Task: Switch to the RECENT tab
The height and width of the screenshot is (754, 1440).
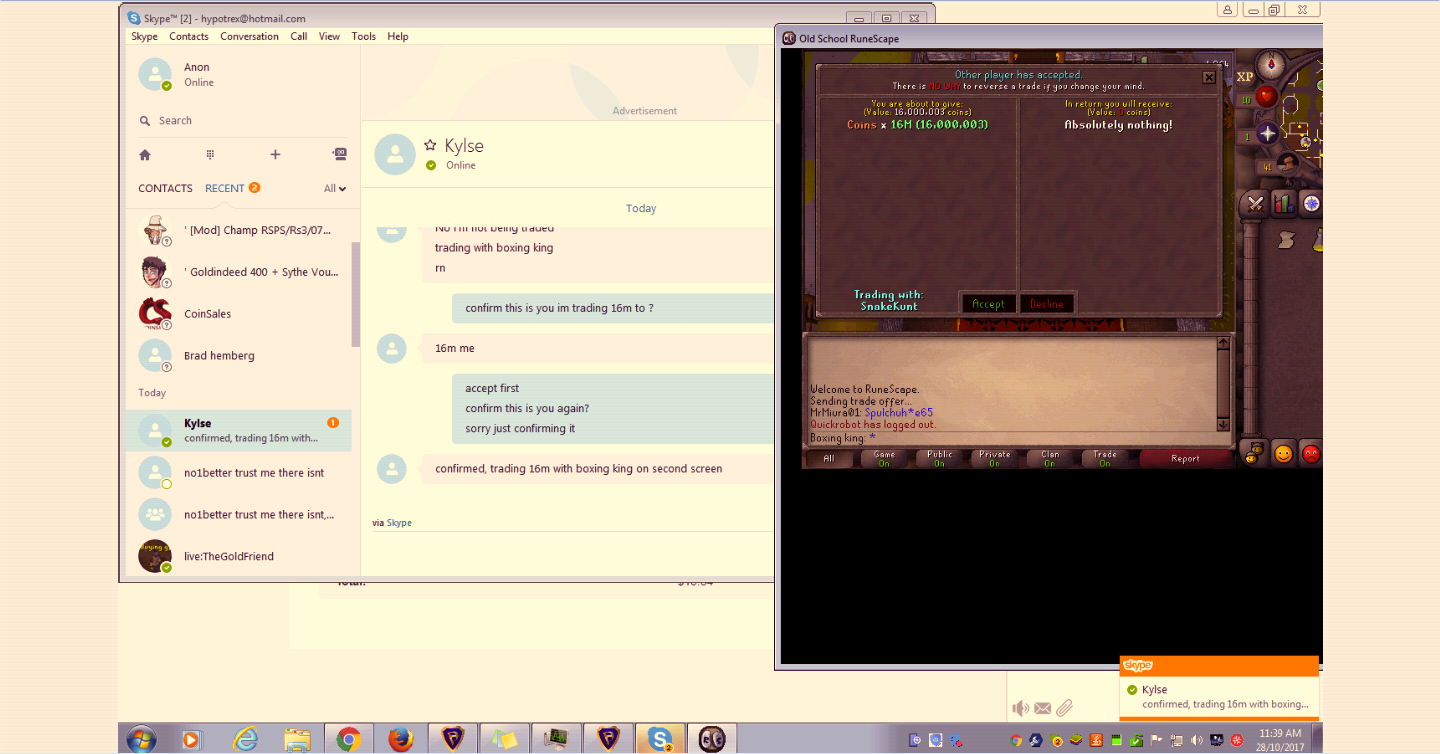Action: (x=225, y=188)
